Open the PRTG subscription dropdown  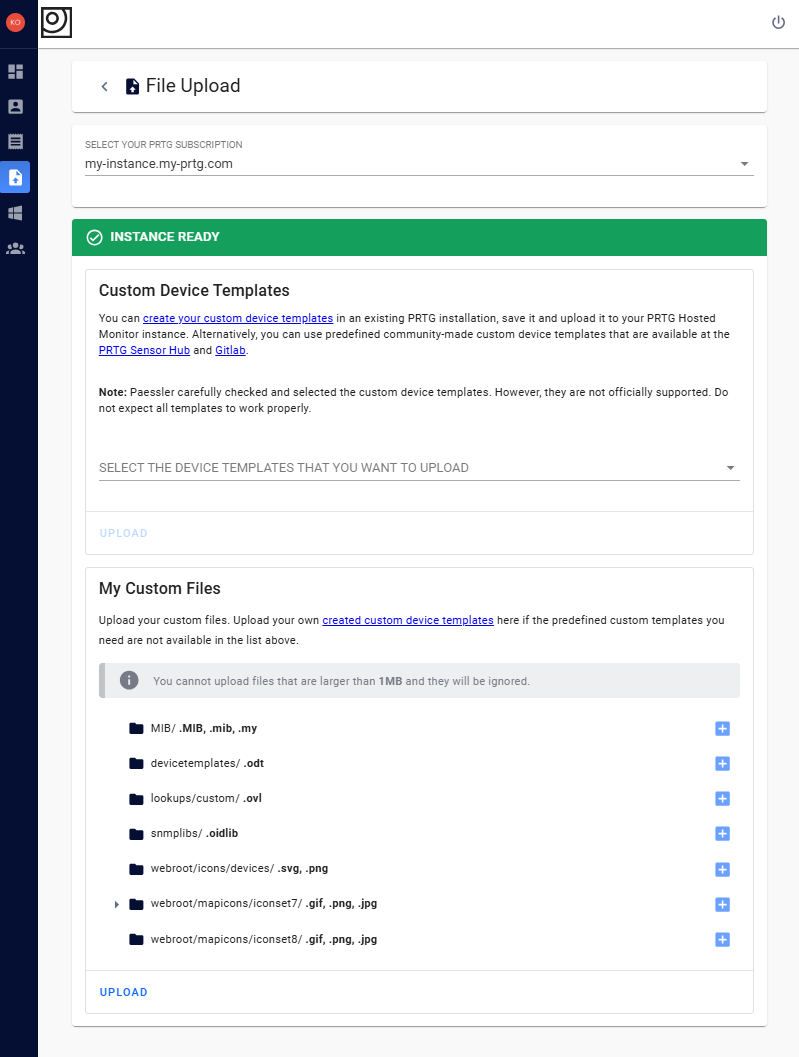(419, 164)
